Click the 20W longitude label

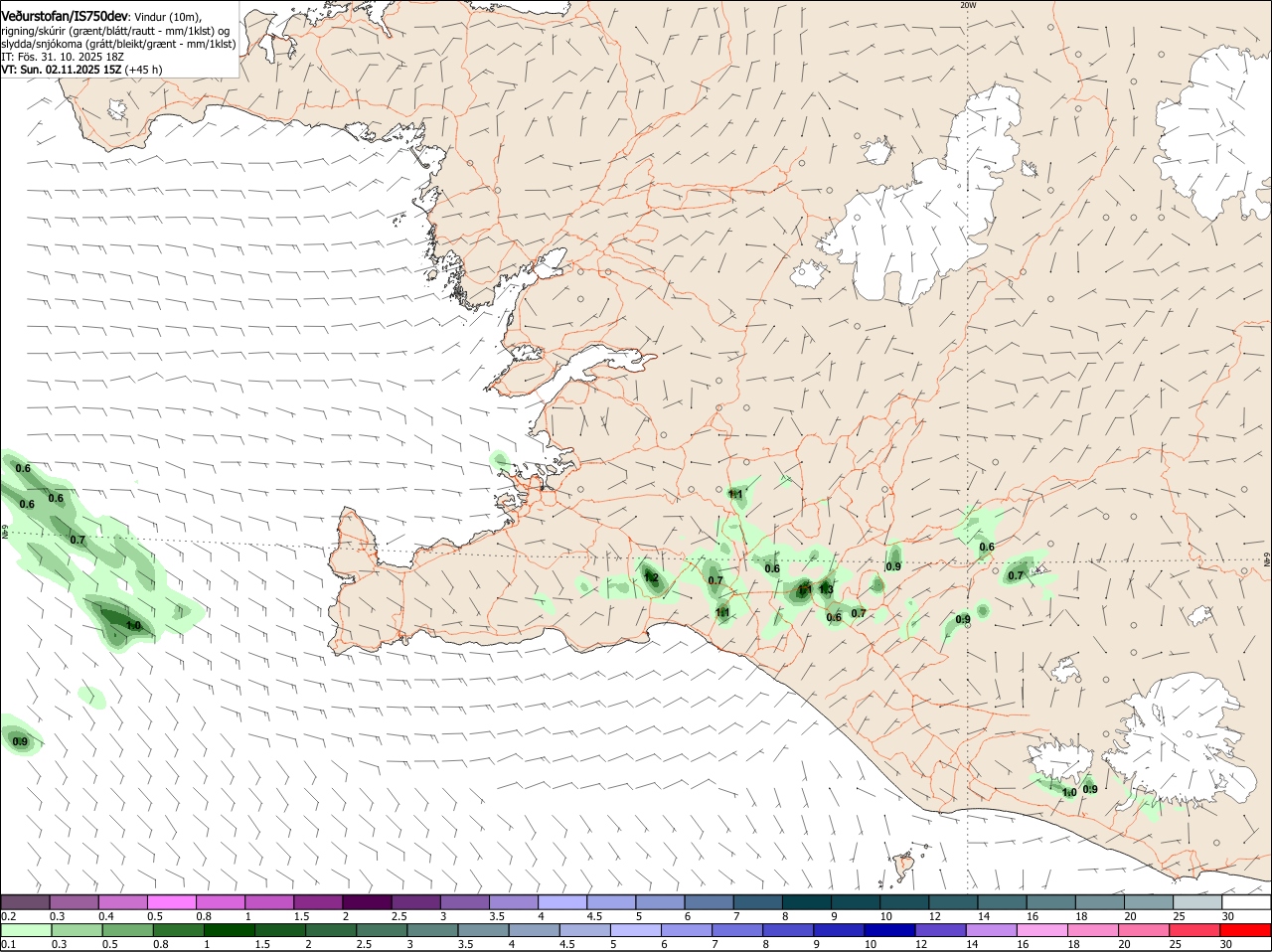(968, 5)
